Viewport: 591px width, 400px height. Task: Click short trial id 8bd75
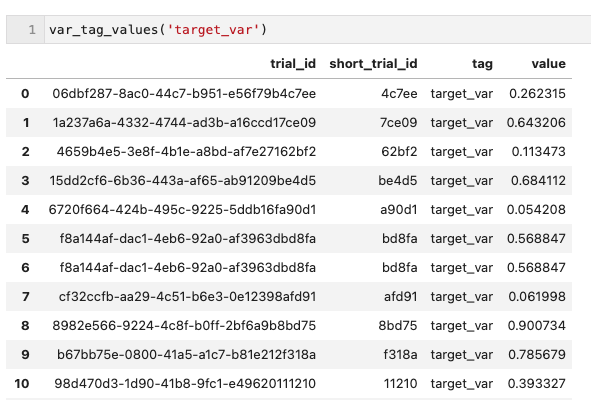pyautogui.click(x=398, y=326)
